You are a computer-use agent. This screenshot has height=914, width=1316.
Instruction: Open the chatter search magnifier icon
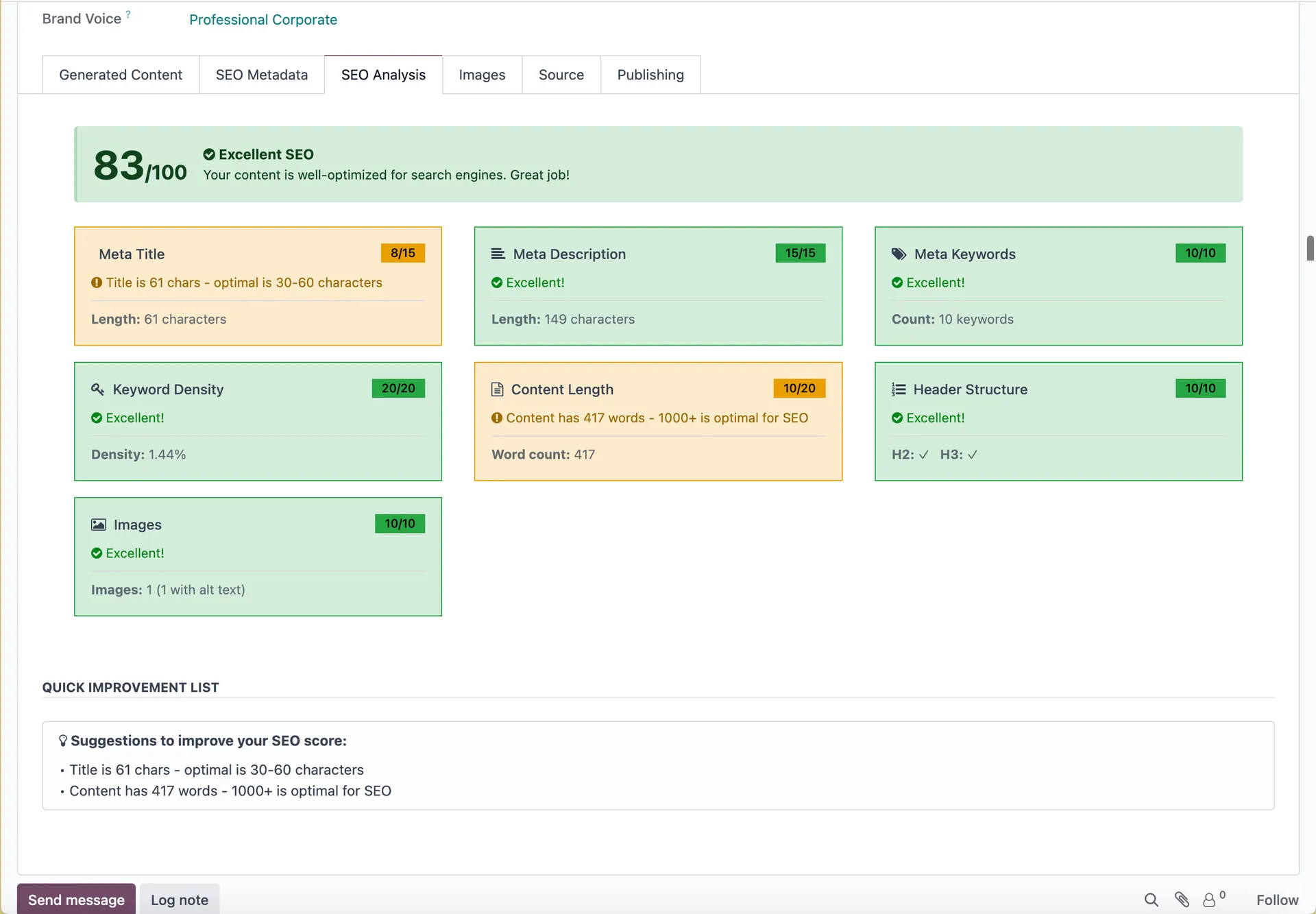click(x=1151, y=900)
